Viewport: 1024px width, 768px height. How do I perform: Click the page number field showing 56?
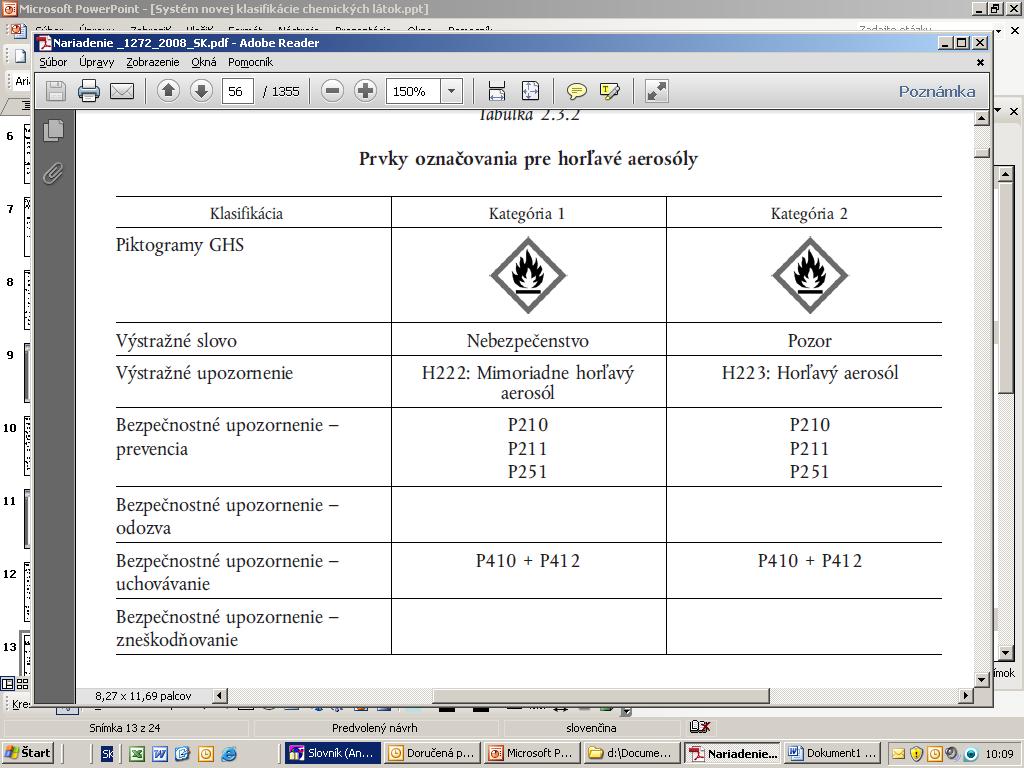[237, 91]
